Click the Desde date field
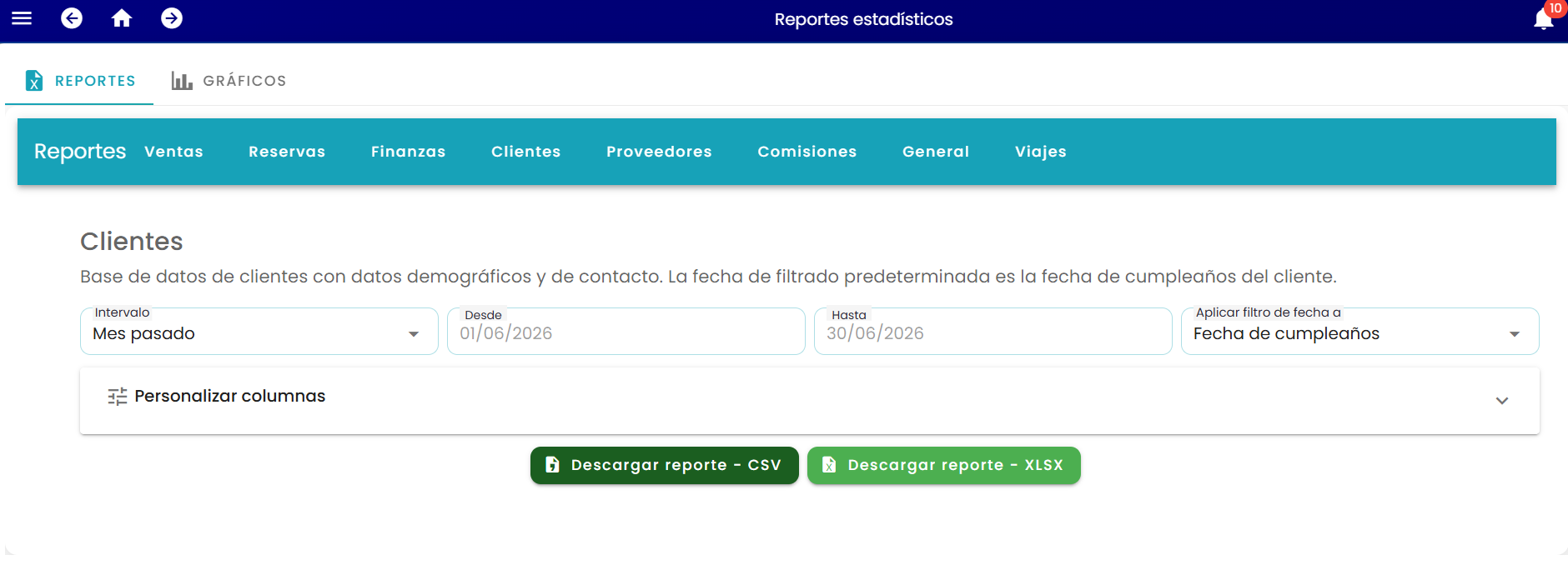Screen dimensions: 1568x565 coord(626,332)
